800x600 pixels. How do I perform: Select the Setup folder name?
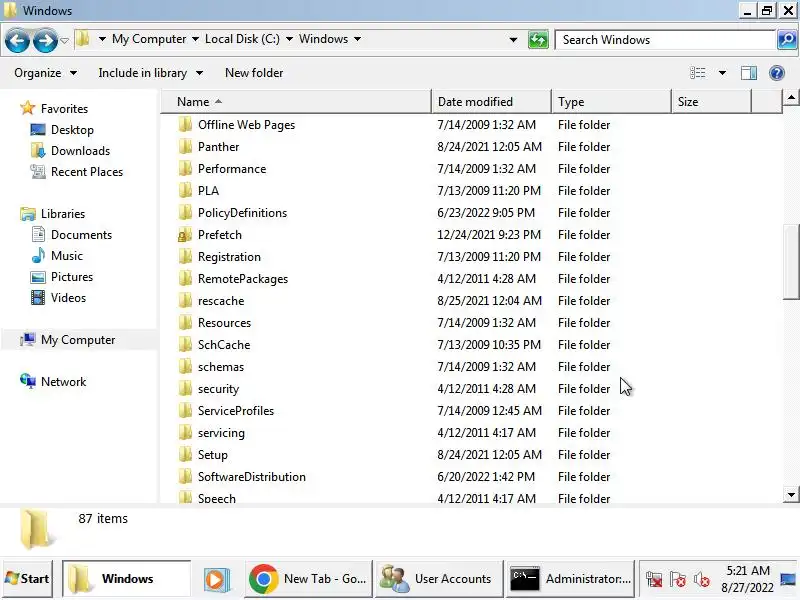point(213,455)
